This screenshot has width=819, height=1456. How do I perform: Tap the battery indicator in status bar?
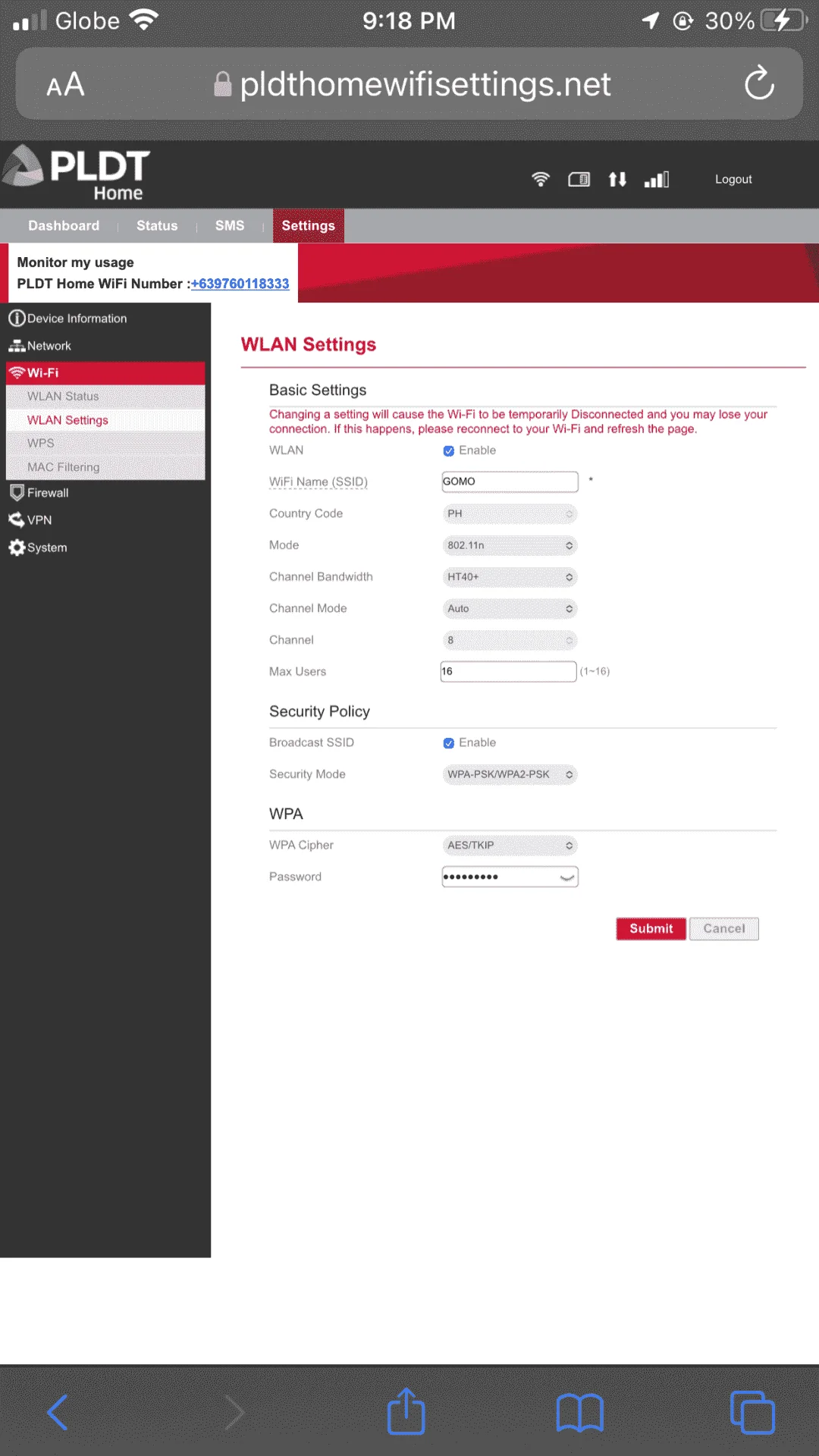pos(783,20)
